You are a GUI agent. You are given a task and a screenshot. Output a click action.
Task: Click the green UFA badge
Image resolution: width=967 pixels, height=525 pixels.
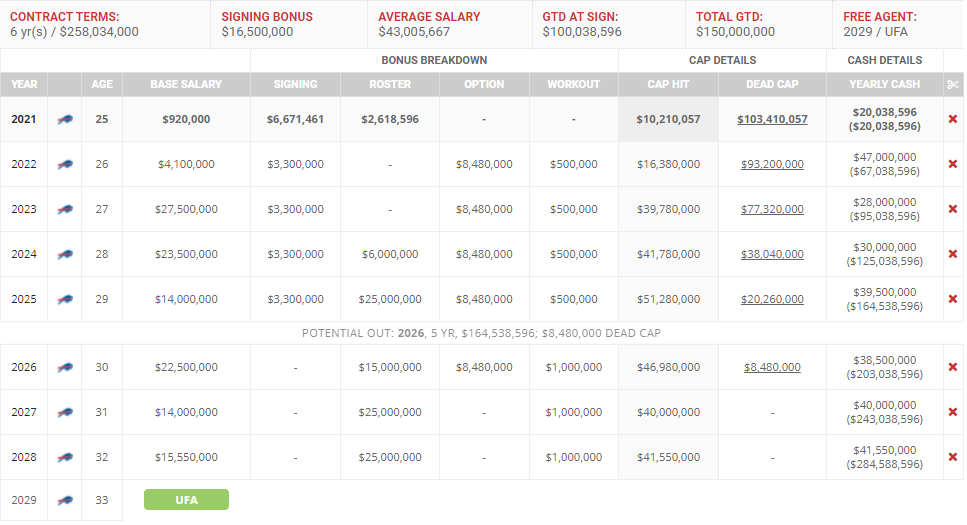point(186,499)
